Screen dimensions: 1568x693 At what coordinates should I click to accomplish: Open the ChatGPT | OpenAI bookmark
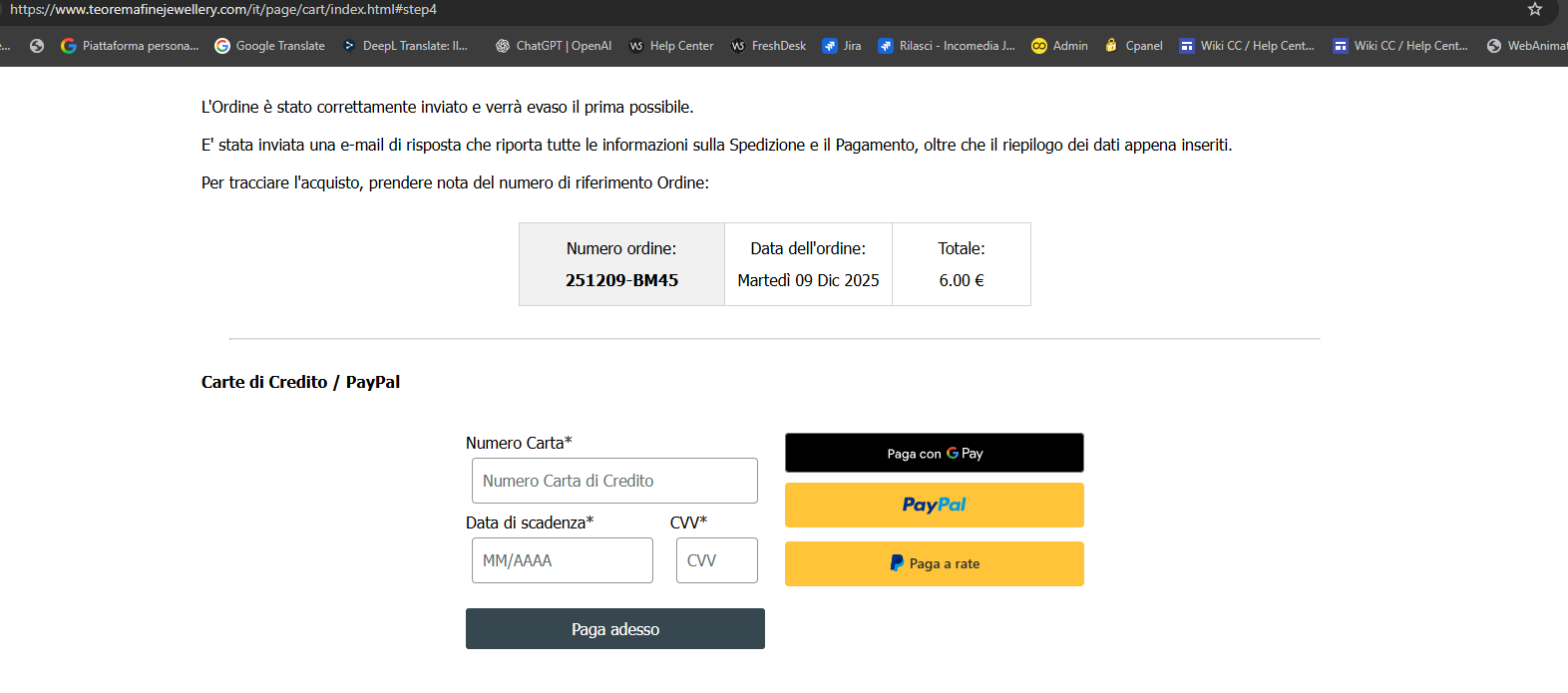point(554,46)
